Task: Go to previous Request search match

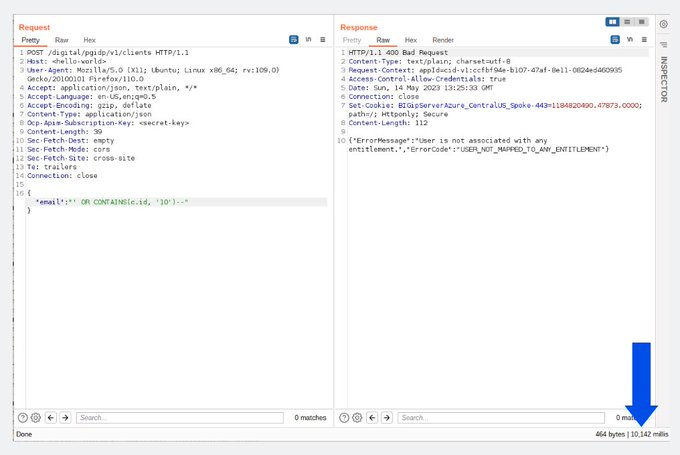Action: click(51, 418)
